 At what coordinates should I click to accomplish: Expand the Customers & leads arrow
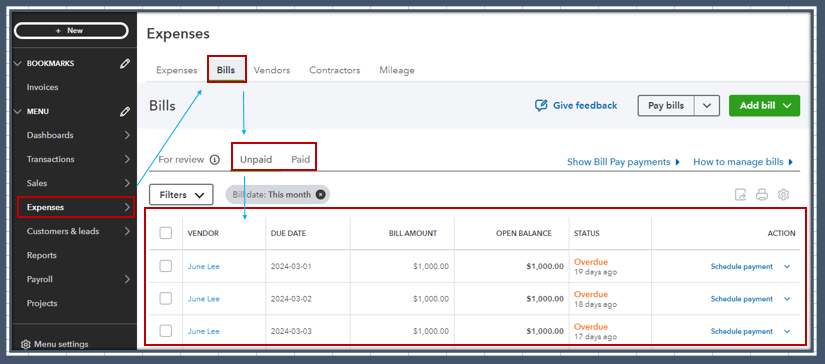(127, 231)
